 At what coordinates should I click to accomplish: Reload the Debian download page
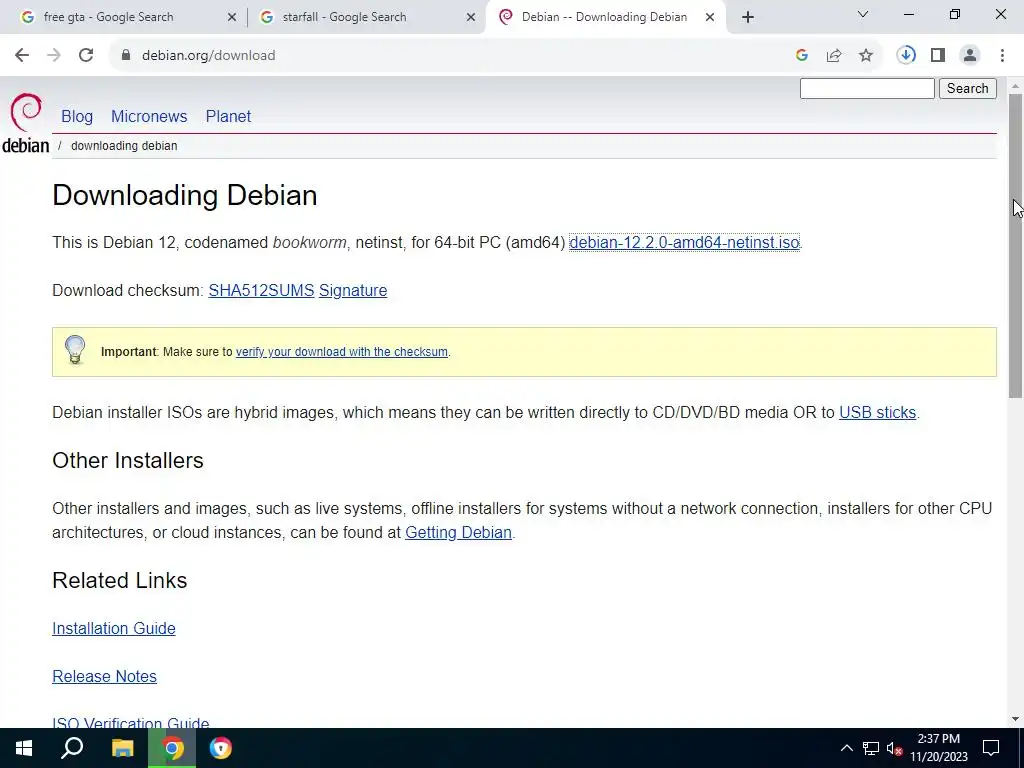click(x=86, y=56)
